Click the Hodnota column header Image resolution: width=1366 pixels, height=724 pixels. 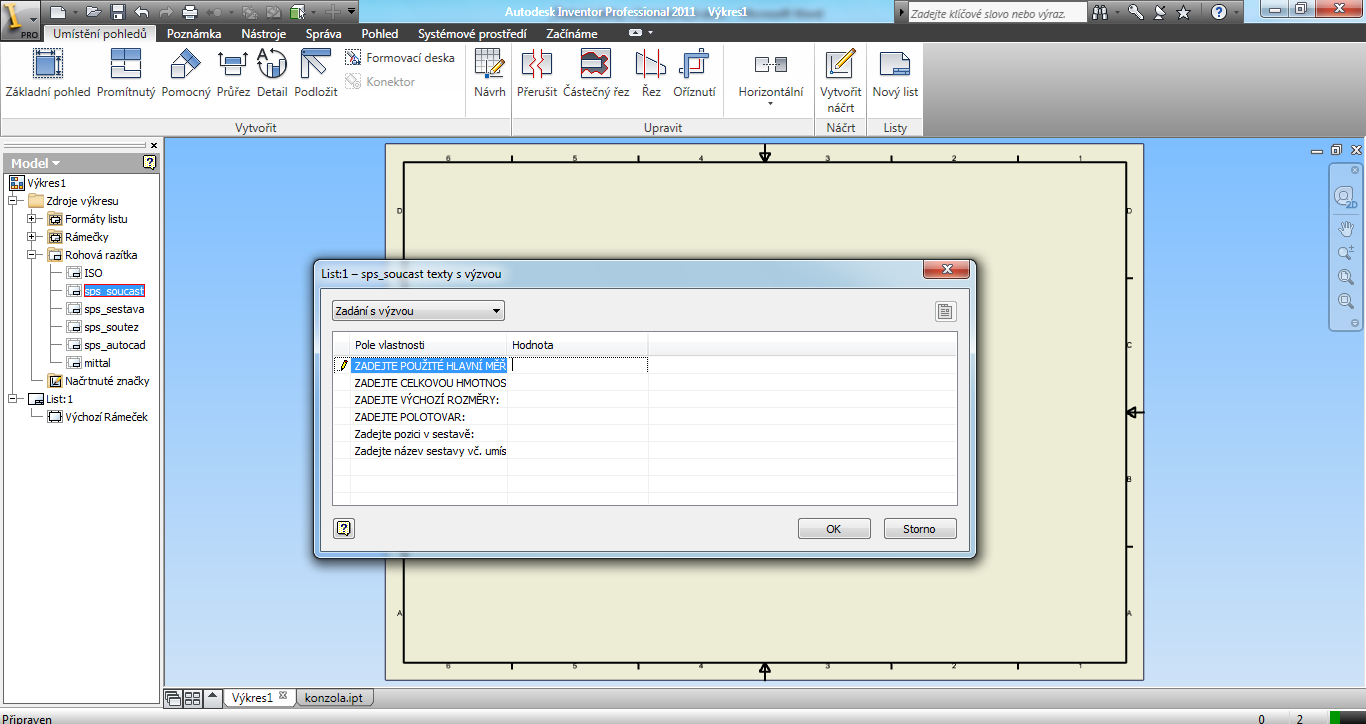point(578,345)
